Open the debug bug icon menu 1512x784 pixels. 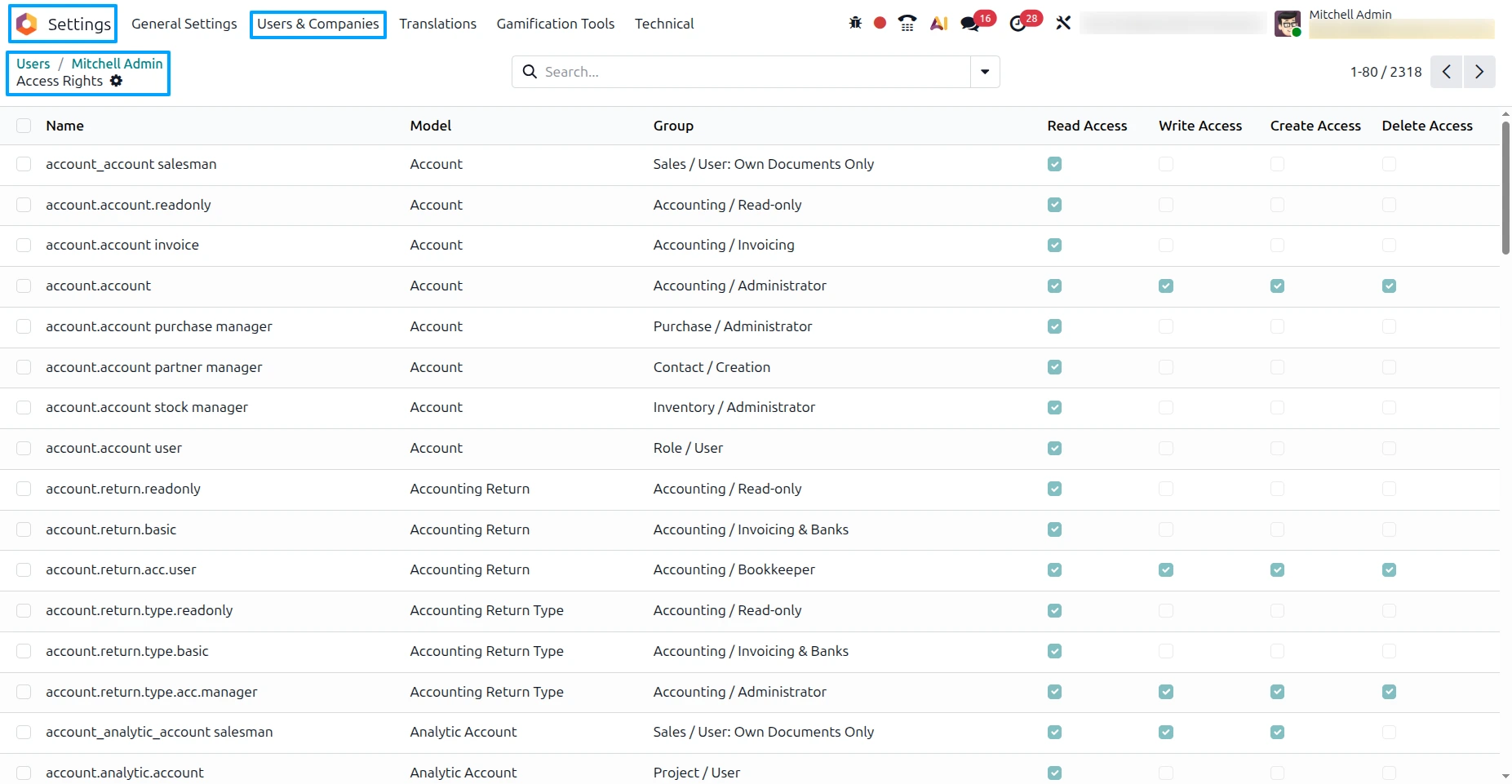[x=855, y=23]
